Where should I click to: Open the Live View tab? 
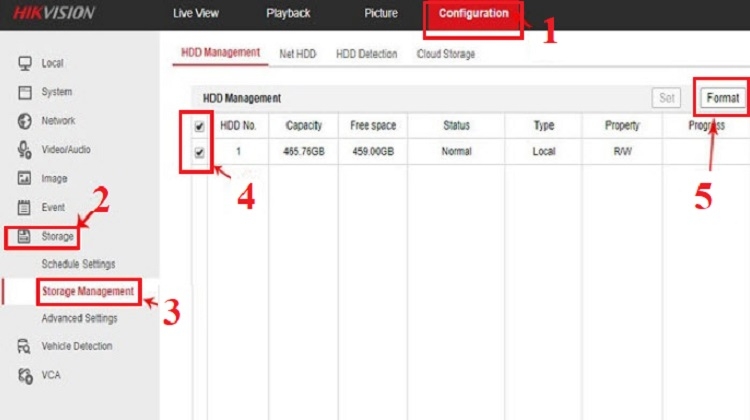(x=196, y=13)
